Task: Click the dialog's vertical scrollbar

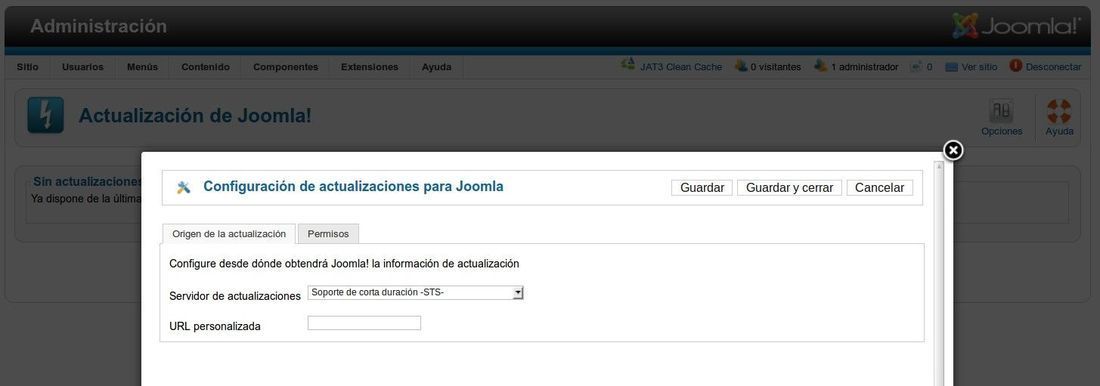Action: click(939, 274)
